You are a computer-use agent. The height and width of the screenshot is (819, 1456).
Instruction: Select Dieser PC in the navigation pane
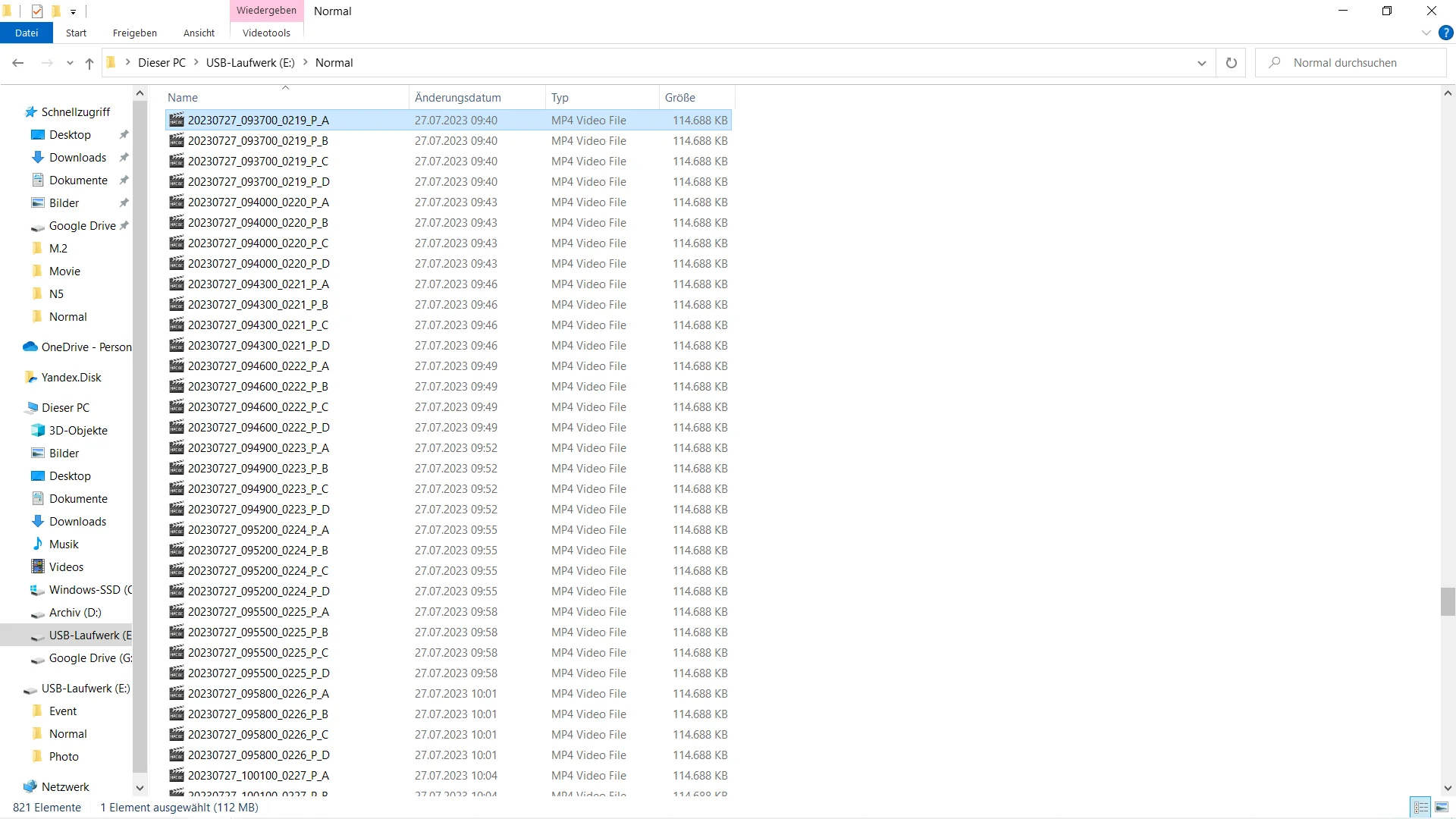pos(65,408)
